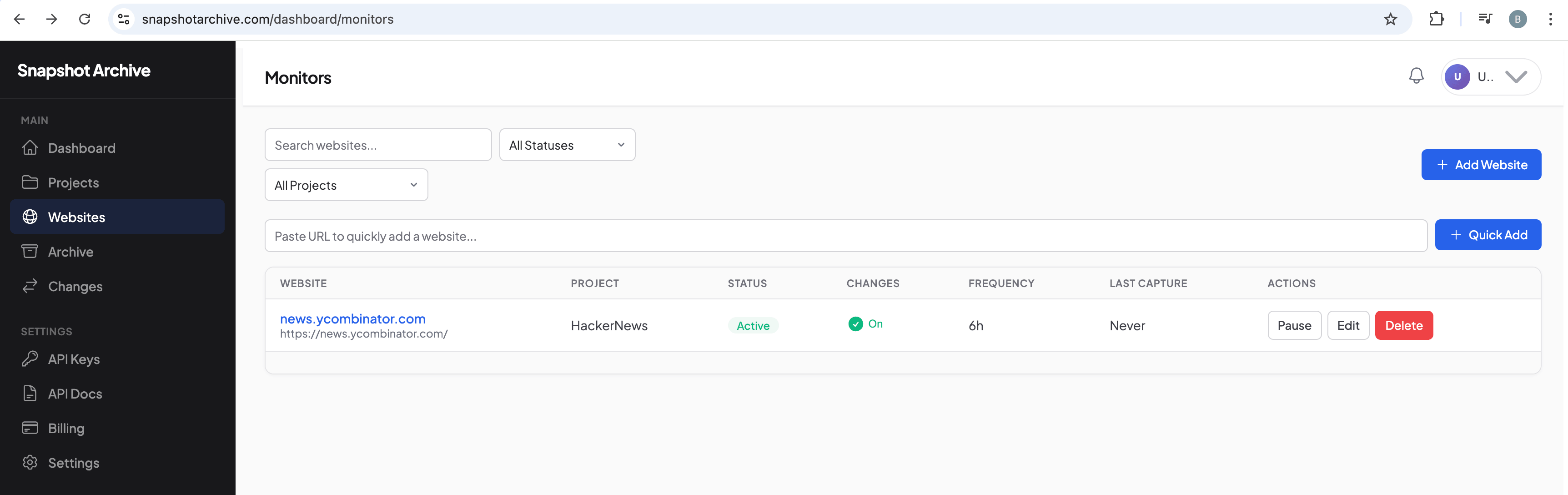Click the Projects folder icon
This screenshot has height=495, width=1568.
30,182
